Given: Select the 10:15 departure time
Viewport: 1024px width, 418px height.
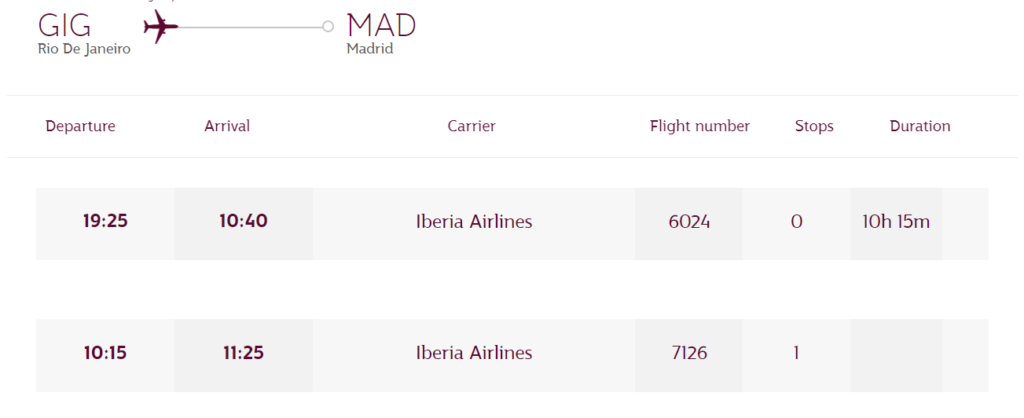Looking at the screenshot, I should [x=105, y=353].
